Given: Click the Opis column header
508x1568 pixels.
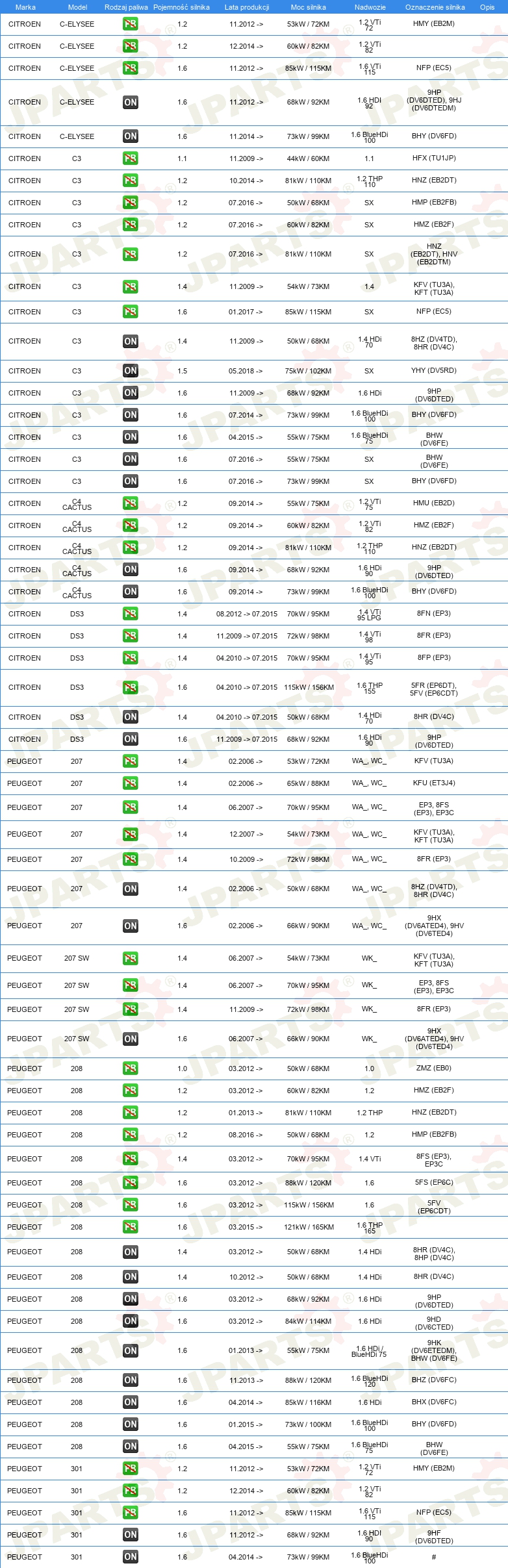Looking at the screenshot, I should tap(487, 7).
